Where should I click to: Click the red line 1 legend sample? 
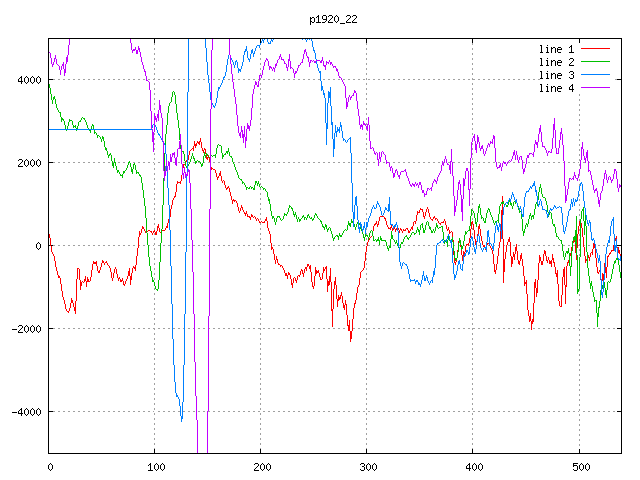pos(595,48)
